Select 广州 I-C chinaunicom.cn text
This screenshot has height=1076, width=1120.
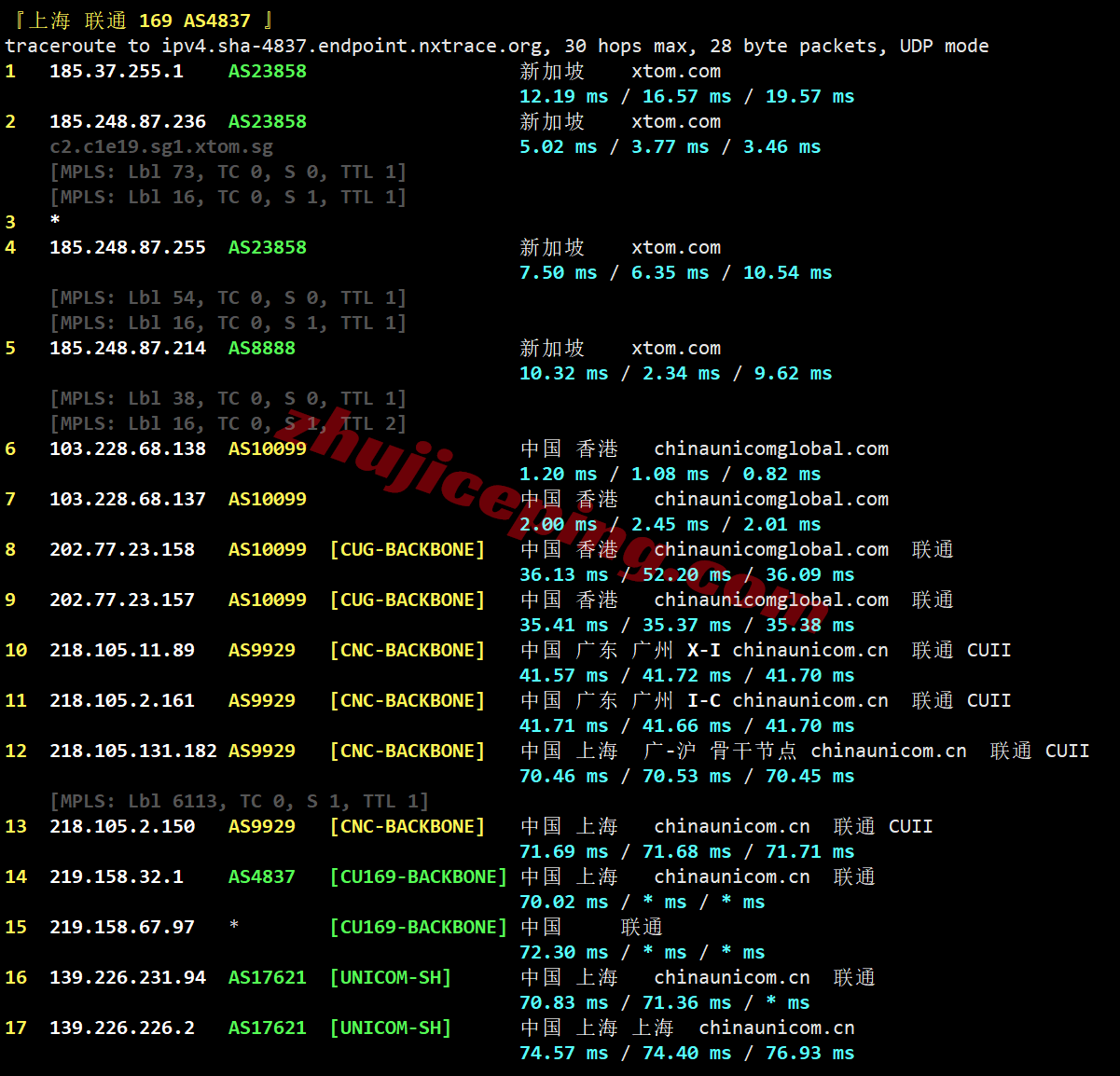(x=760, y=700)
